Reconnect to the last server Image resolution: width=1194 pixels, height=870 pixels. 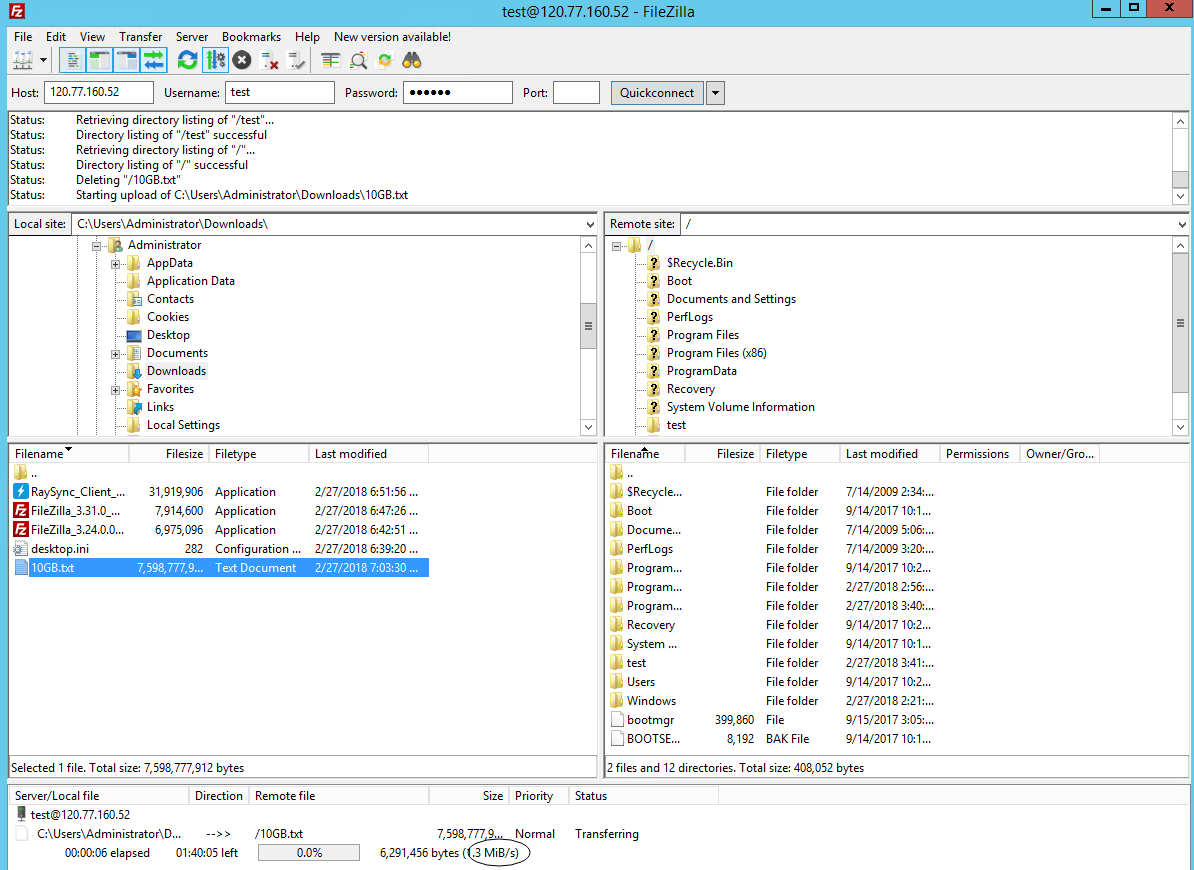tap(297, 60)
